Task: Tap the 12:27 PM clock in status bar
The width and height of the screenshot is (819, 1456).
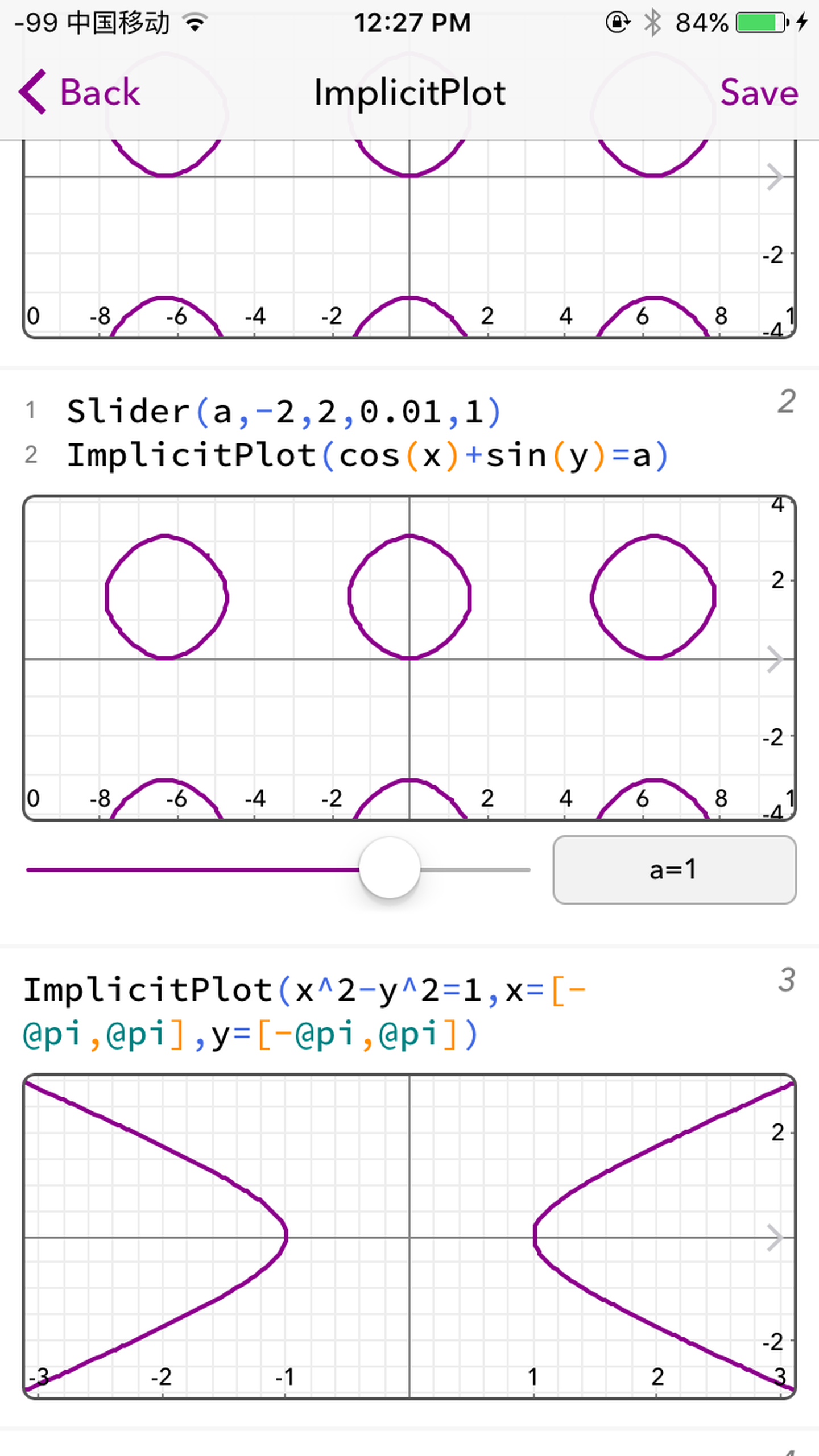Action: click(412, 23)
